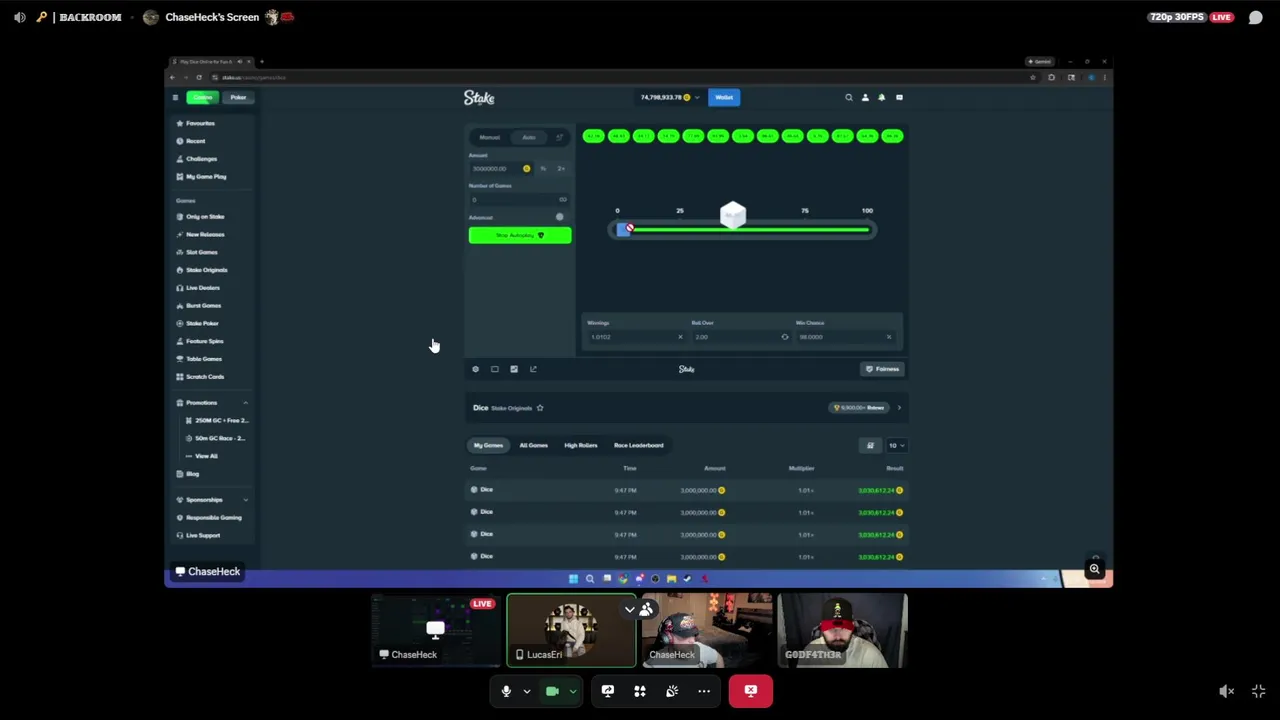Select the High Rollers tab
1280x720 pixels.
580,445
